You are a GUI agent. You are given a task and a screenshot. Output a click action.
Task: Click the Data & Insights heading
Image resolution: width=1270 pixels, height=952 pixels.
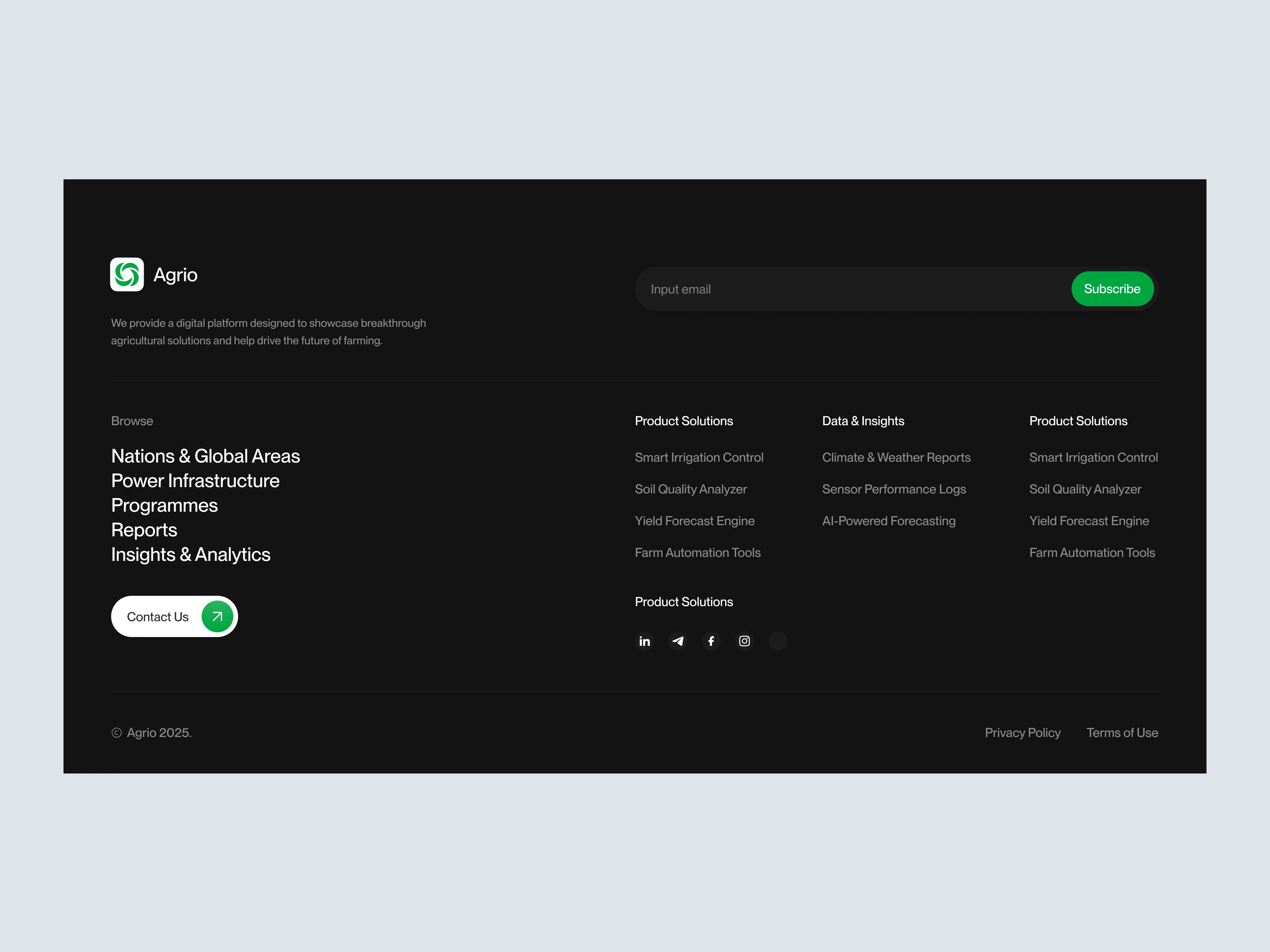pos(862,421)
